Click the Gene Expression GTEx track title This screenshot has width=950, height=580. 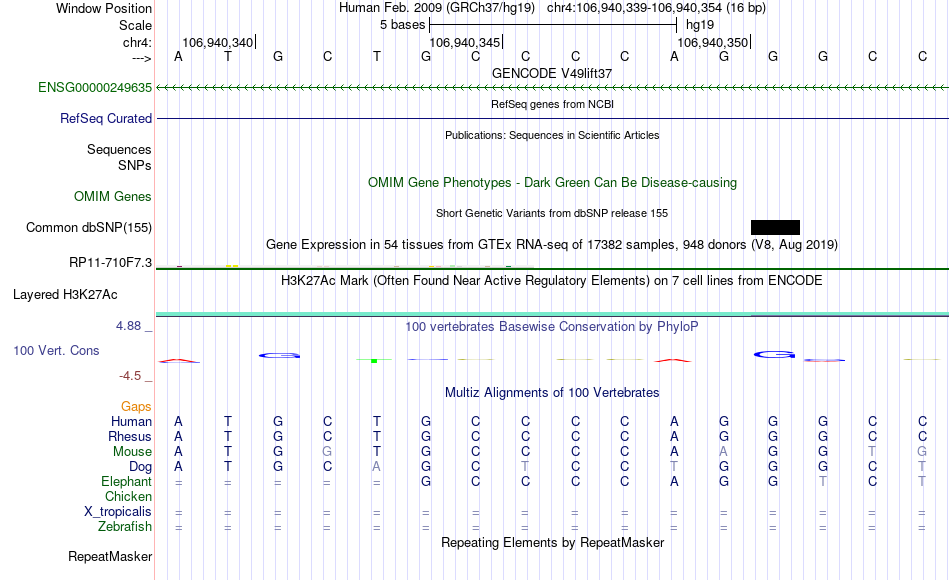click(x=552, y=245)
